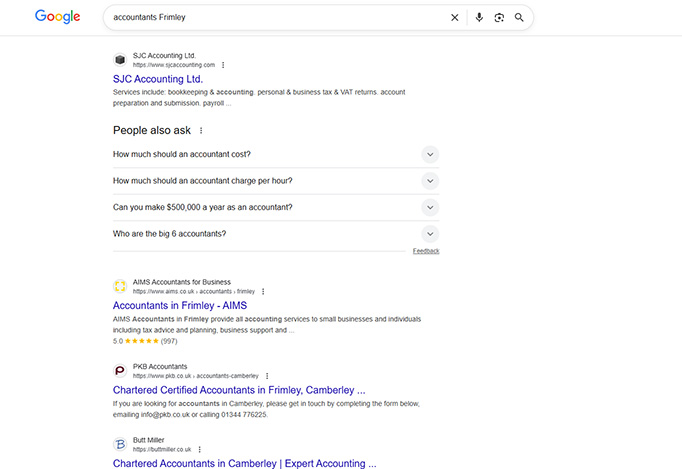Open the SJC Accounting Ltd. result link
682x469 pixels.
pos(158,79)
